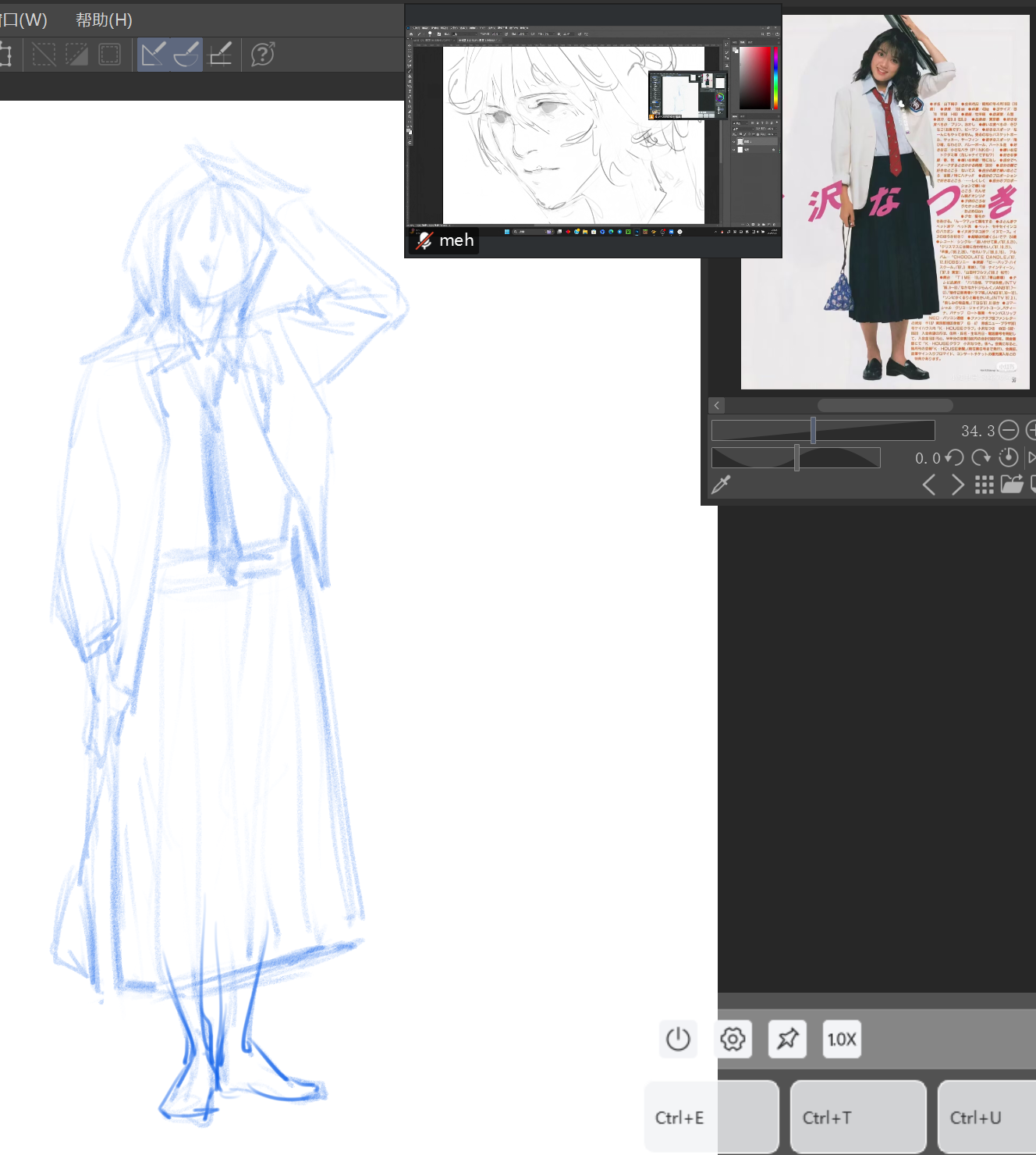Show the next Sub View image
The width and height of the screenshot is (1036, 1155).
click(x=957, y=485)
